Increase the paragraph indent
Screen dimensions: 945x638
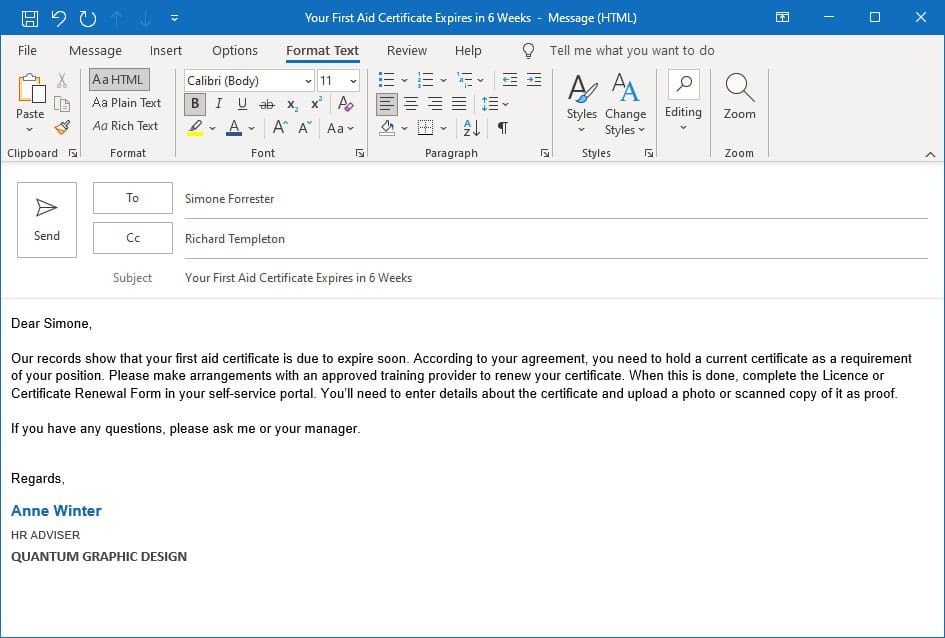click(x=534, y=80)
